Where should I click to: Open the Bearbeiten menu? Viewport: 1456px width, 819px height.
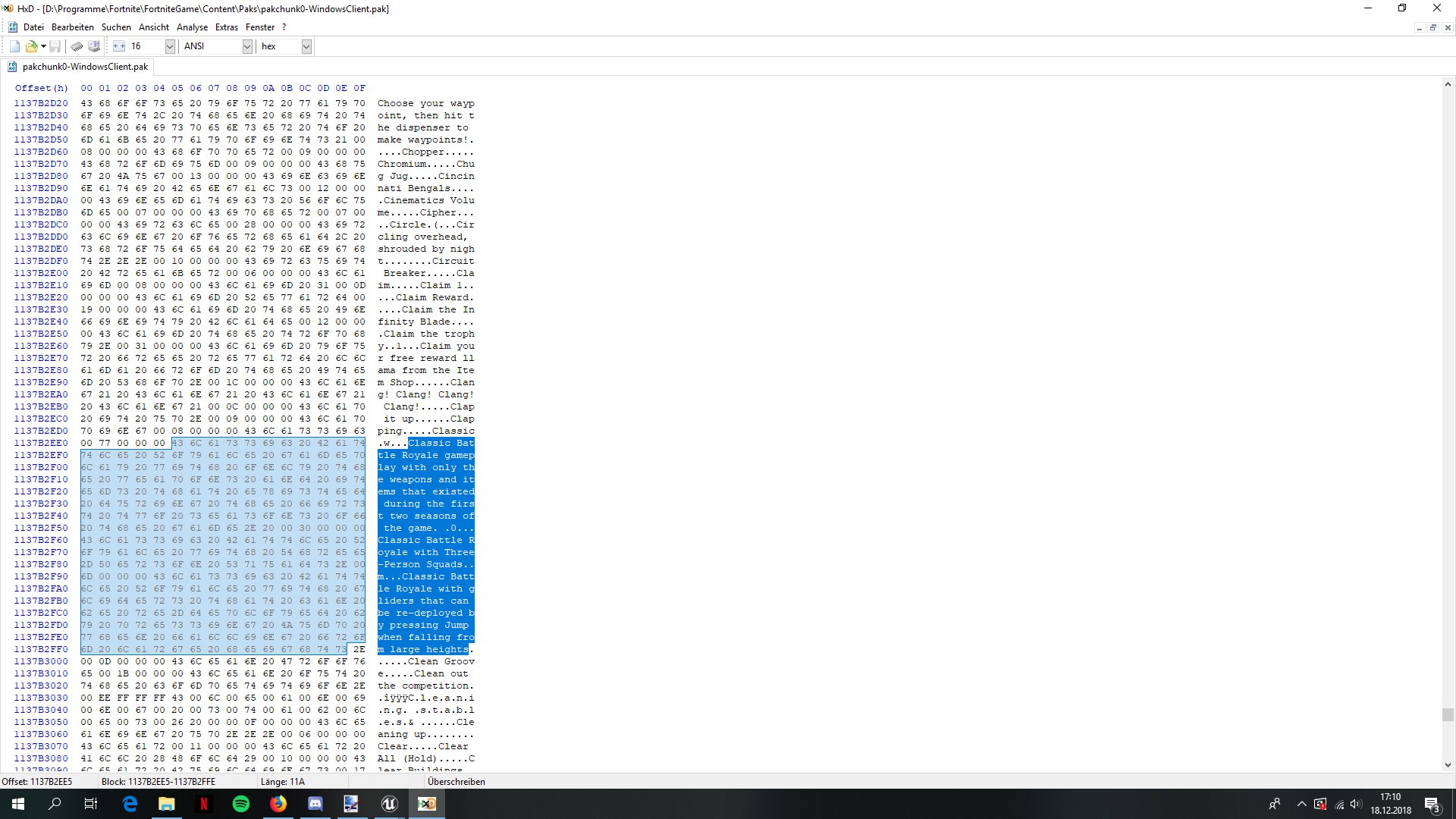tap(73, 27)
